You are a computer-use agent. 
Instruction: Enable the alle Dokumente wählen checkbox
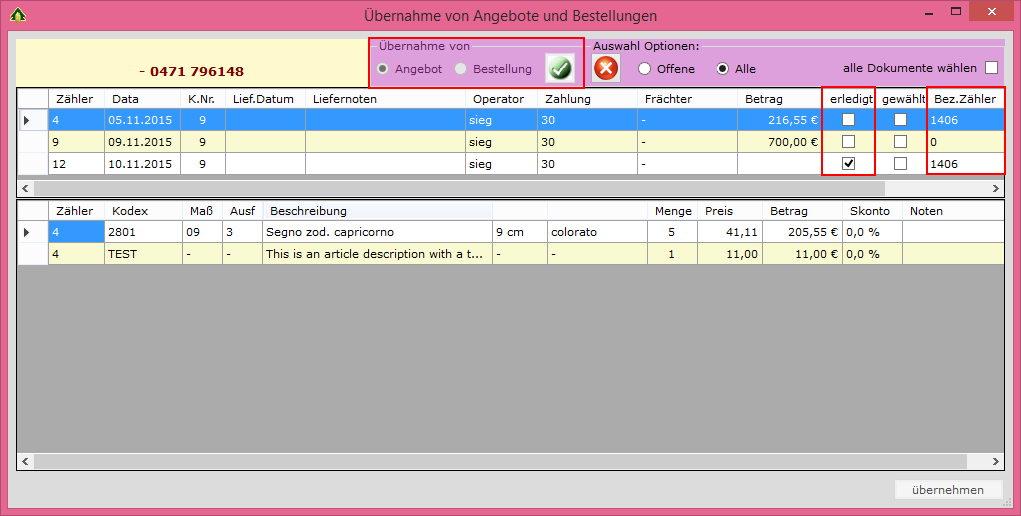click(x=991, y=68)
